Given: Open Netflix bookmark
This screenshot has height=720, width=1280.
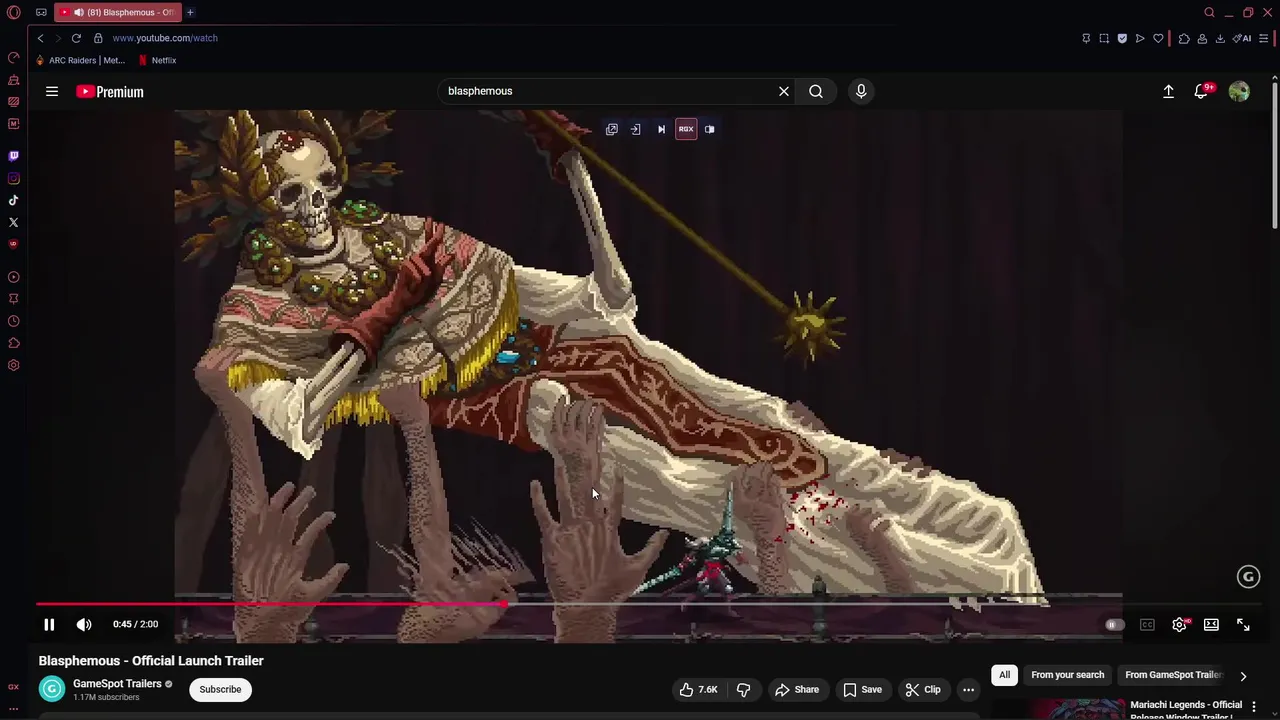Looking at the screenshot, I should [x=157, y=60].
